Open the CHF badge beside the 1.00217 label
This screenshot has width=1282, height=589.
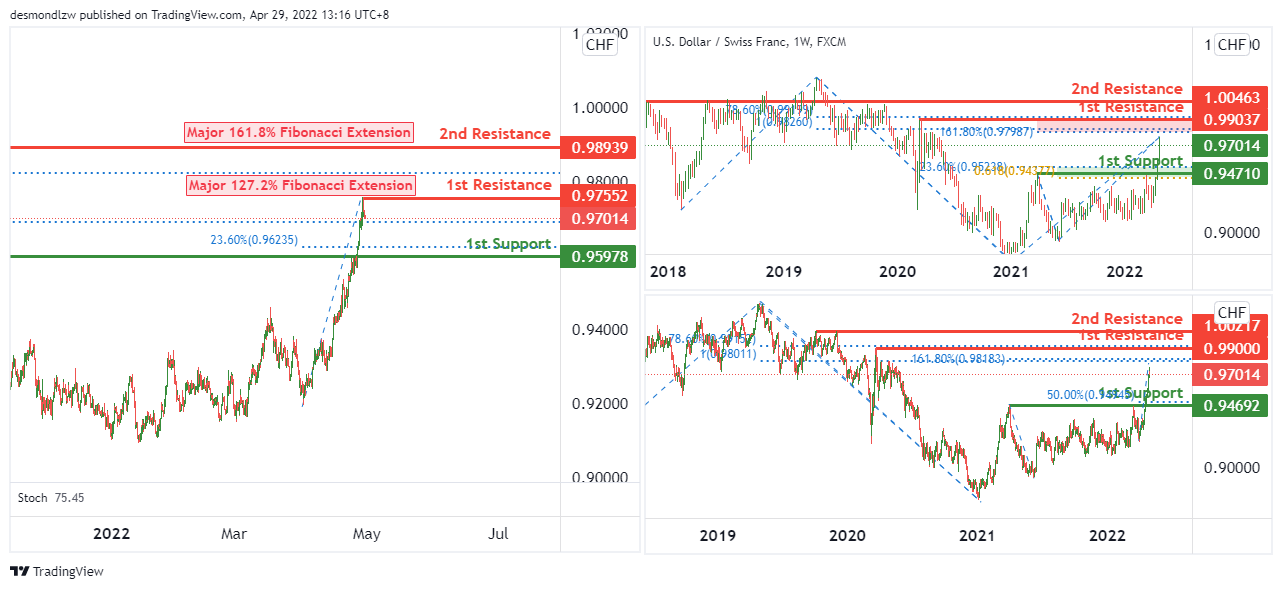(x=1232, y=312)
